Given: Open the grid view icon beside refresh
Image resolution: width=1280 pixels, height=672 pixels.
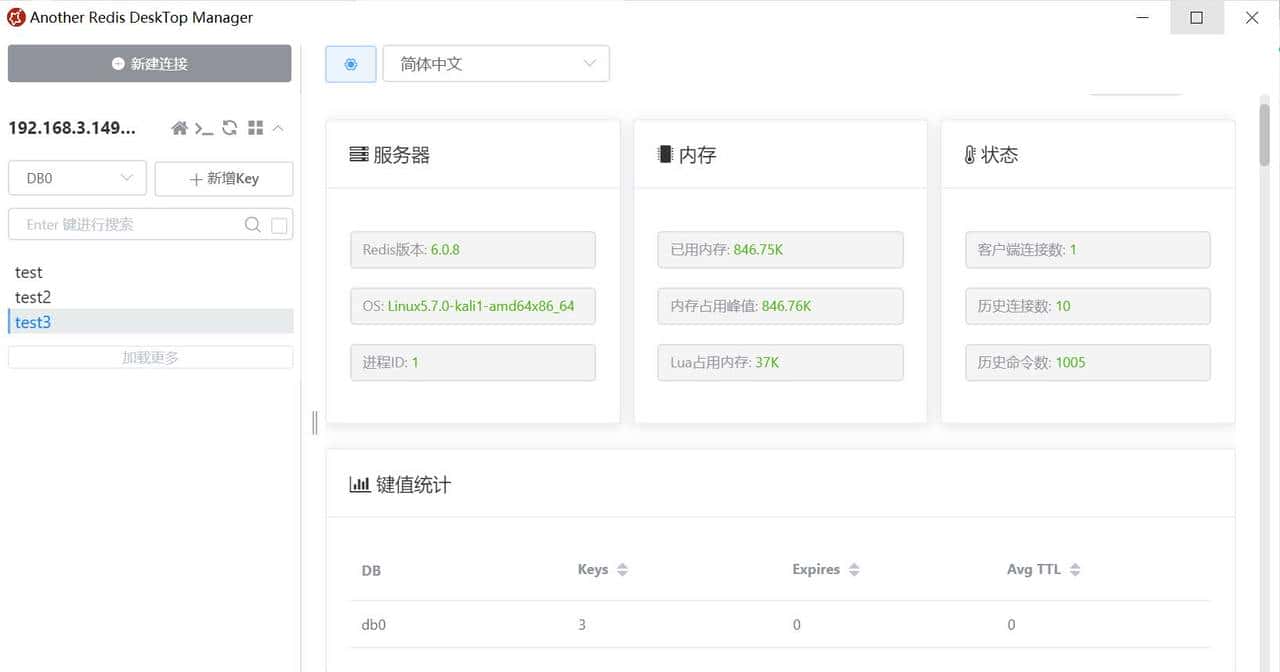Looking at the screenshot, I should pos(254,128).
